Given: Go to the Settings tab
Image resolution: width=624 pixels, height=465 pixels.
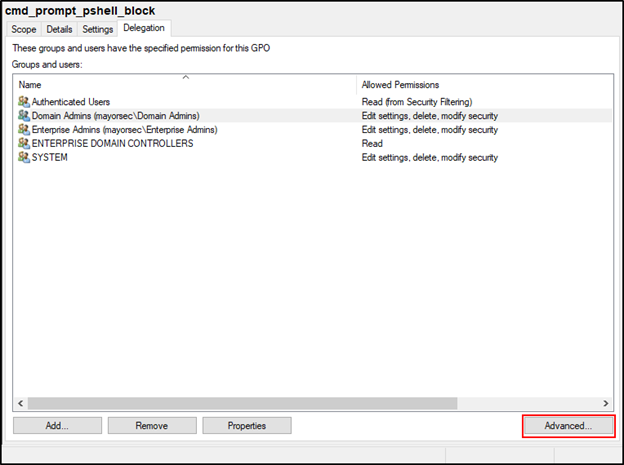Looking at the screenshot, I should tap(97, 30).
